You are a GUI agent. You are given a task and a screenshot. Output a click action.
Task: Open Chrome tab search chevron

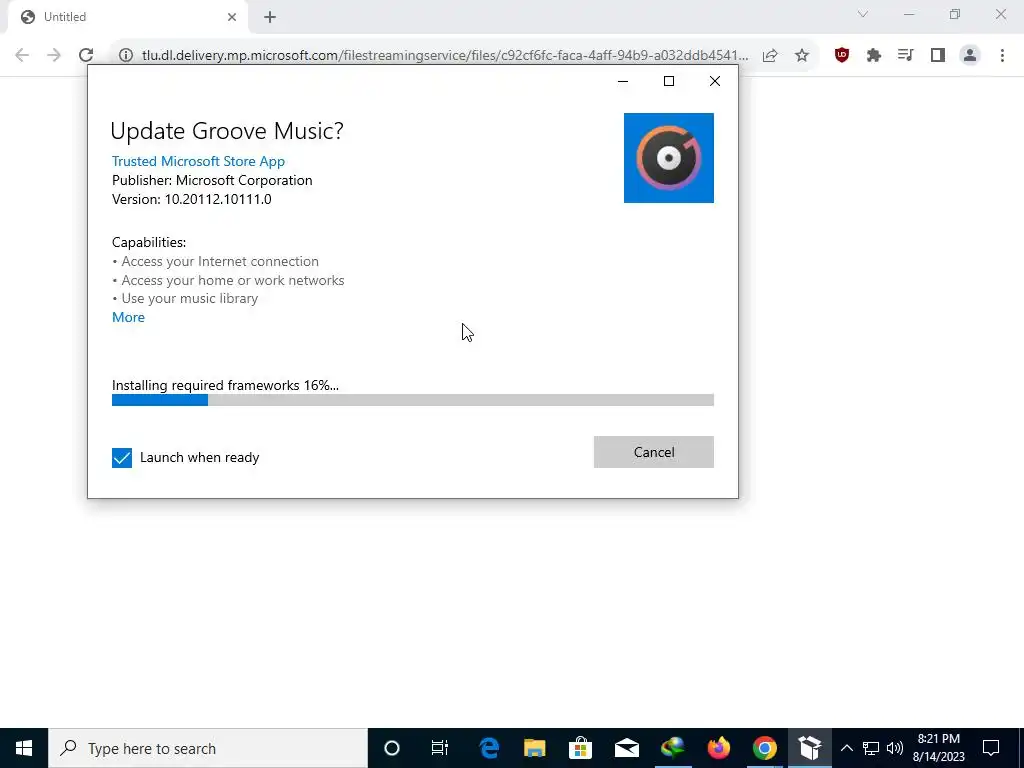[863, 14]
